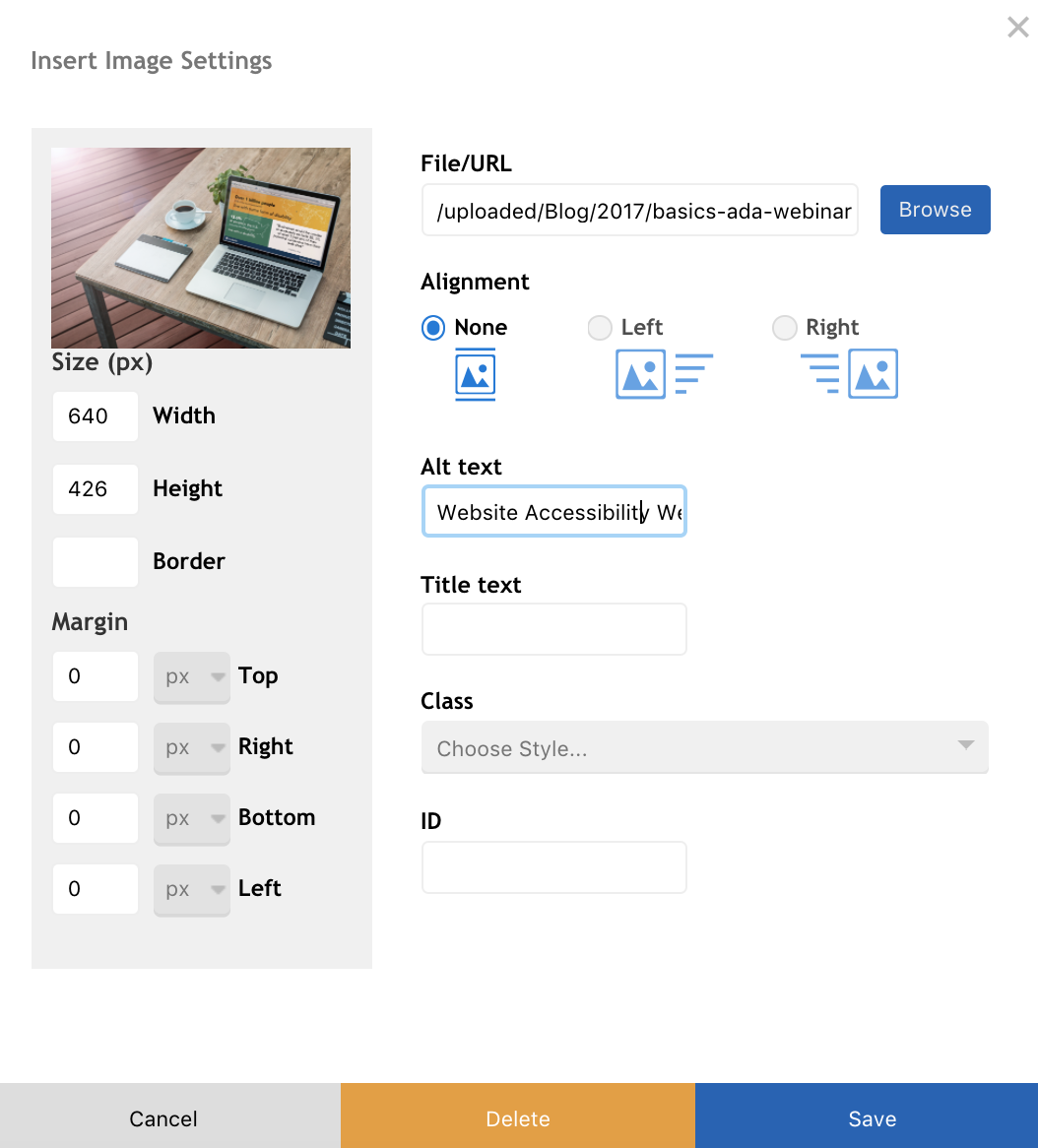Select the Left alignment radio button

(x=600, y=328)
